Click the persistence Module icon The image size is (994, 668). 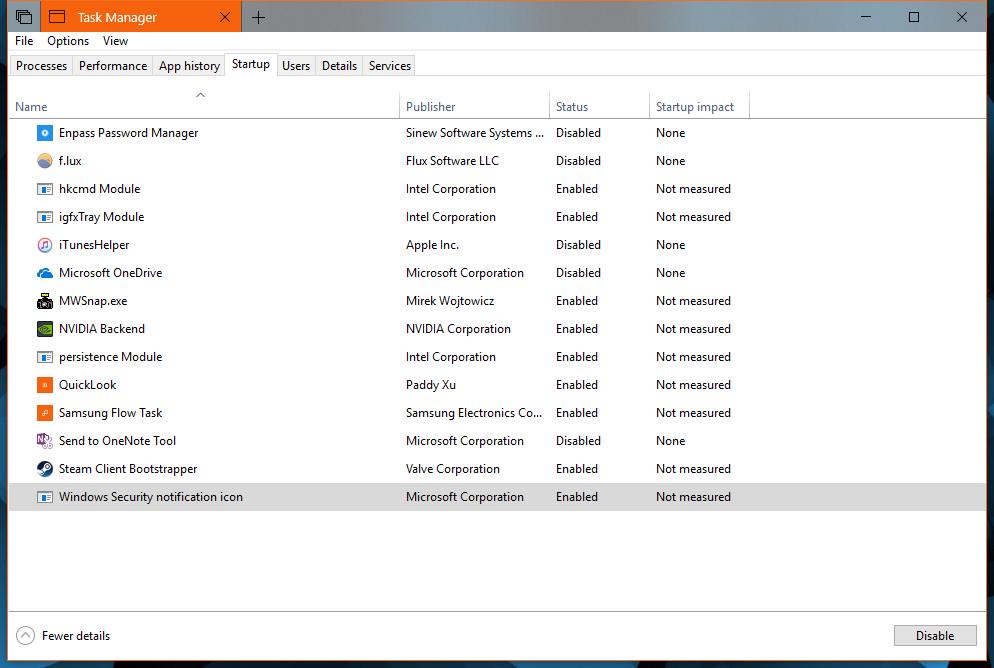click(x=44, y=357)
